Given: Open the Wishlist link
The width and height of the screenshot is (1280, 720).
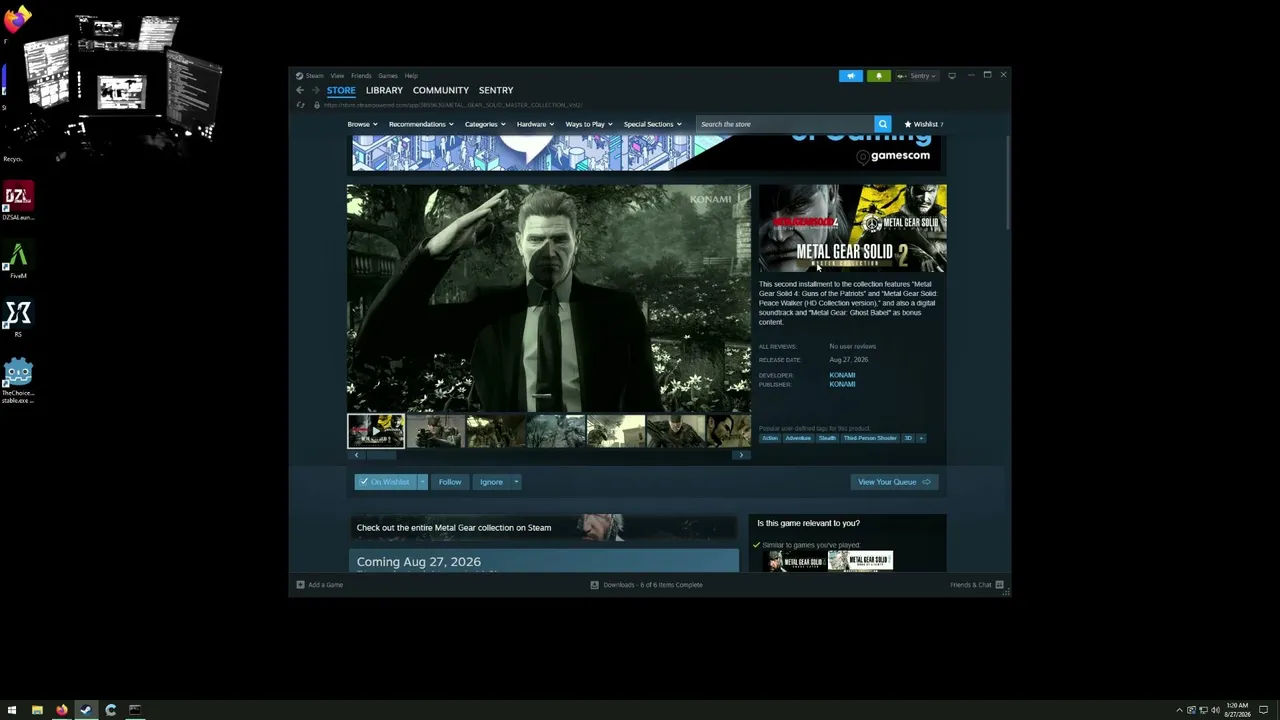Looking at the screenshot, I should (924, 124).
